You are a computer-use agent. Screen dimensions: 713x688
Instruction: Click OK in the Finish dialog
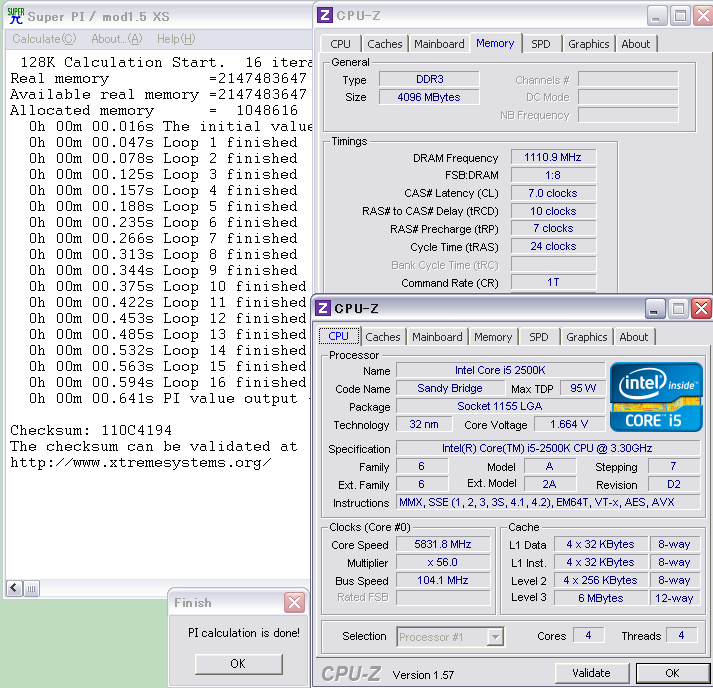coord(239,664)
